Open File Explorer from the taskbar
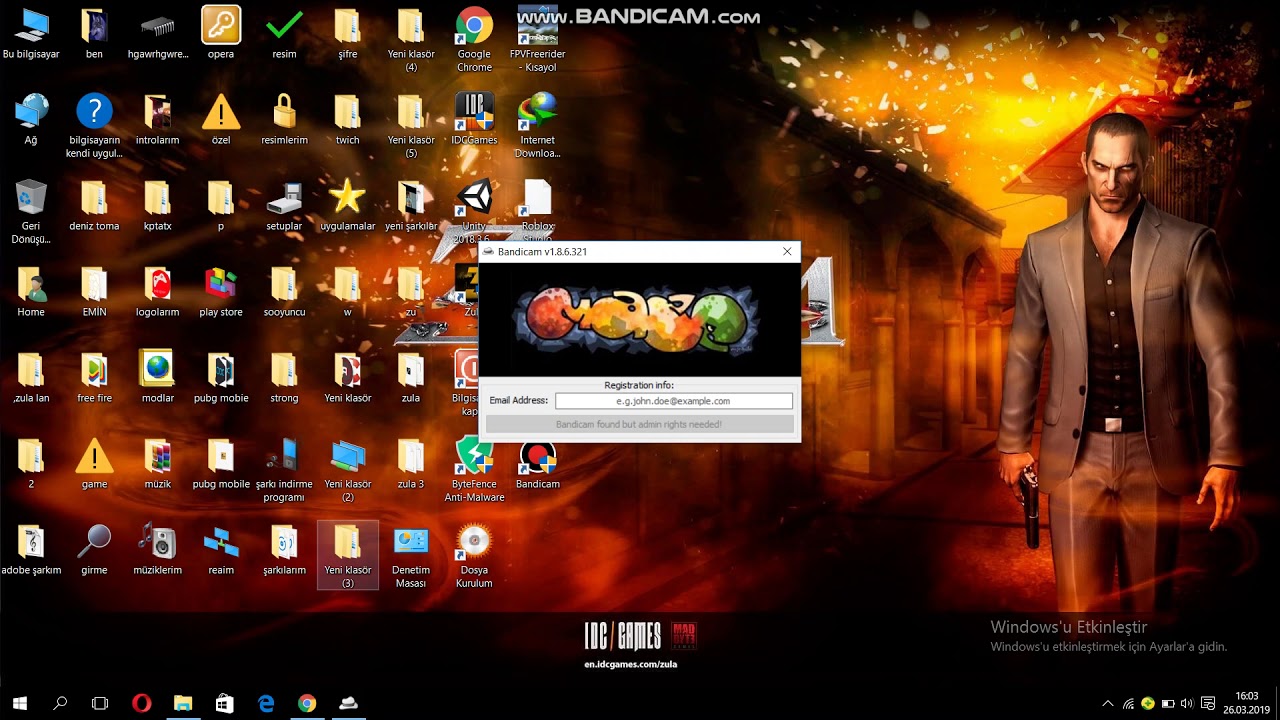 [183, 703]
